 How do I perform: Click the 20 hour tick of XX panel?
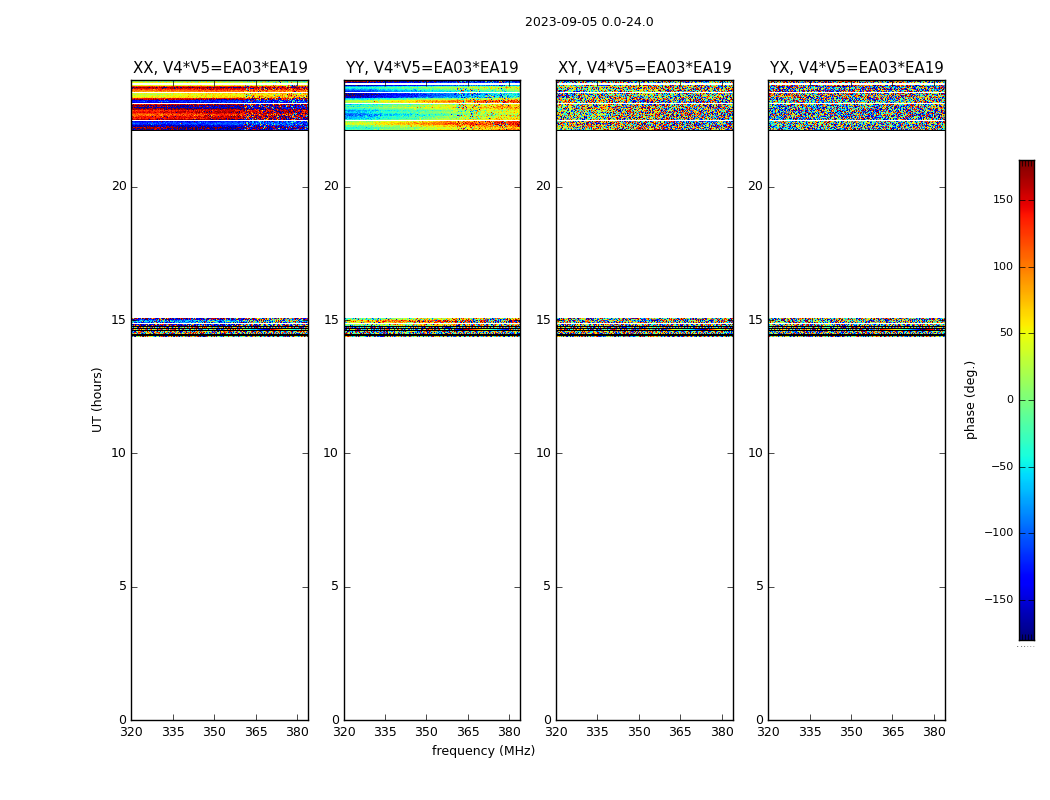pos(119,186)
